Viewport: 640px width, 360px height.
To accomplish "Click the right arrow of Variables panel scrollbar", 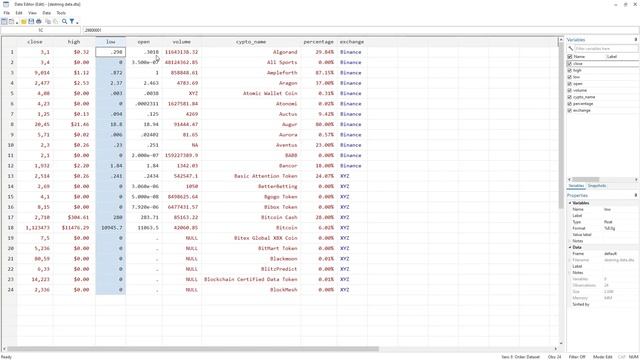I will tap(636, 180).
